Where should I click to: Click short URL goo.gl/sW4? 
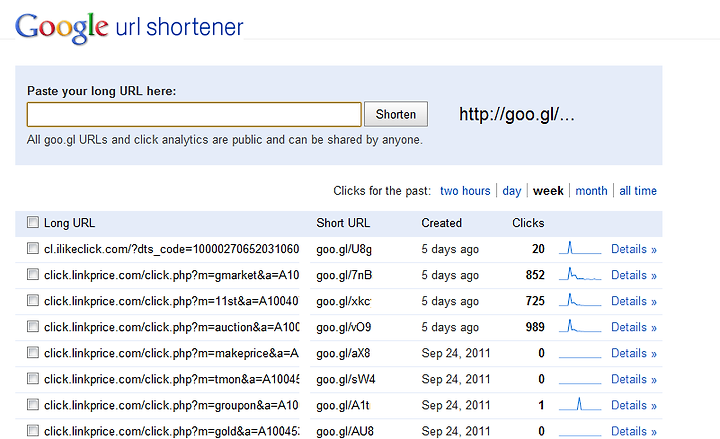(x=346, y=379)
